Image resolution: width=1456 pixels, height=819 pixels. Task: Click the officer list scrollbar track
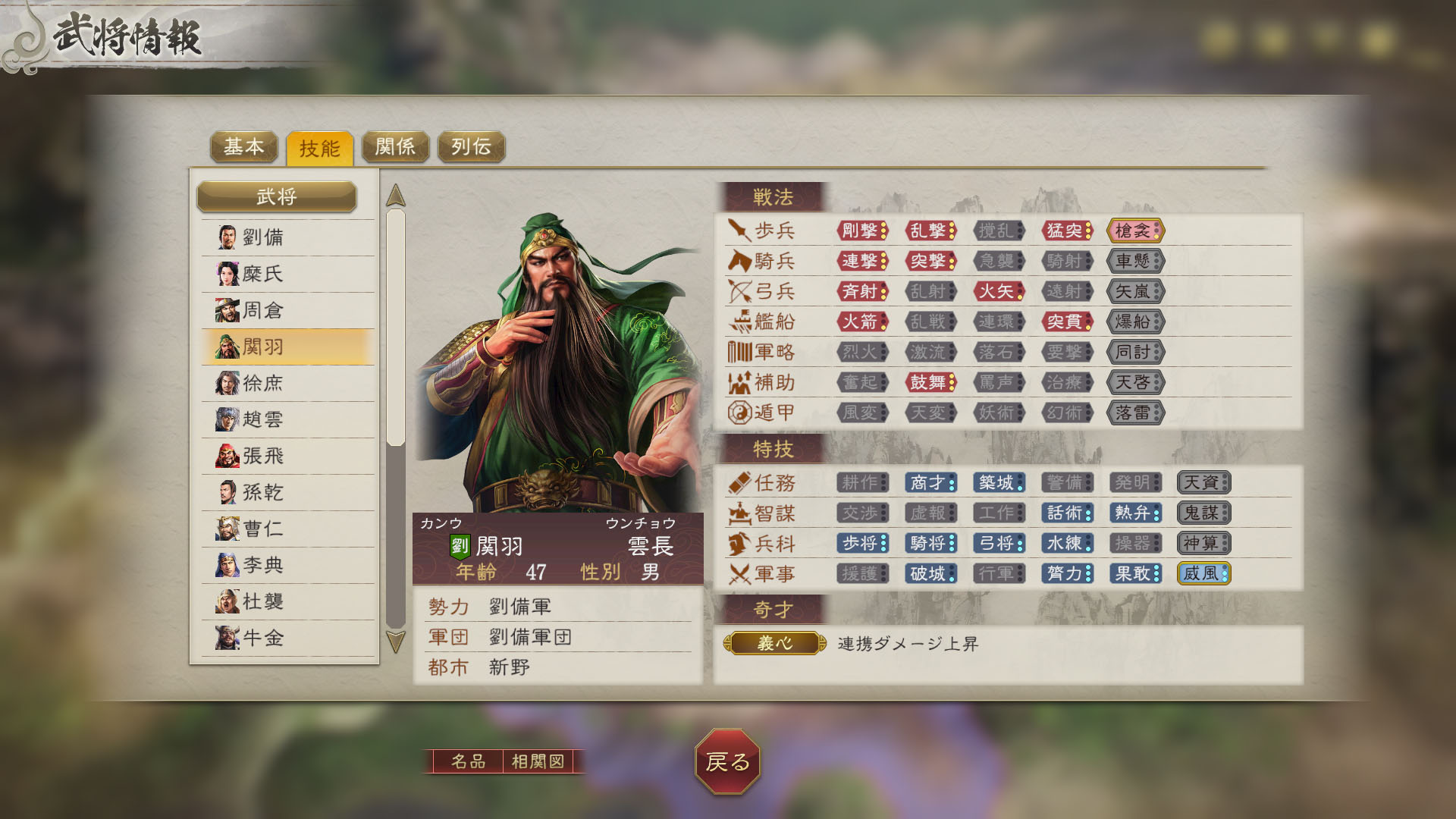[396, 419]
